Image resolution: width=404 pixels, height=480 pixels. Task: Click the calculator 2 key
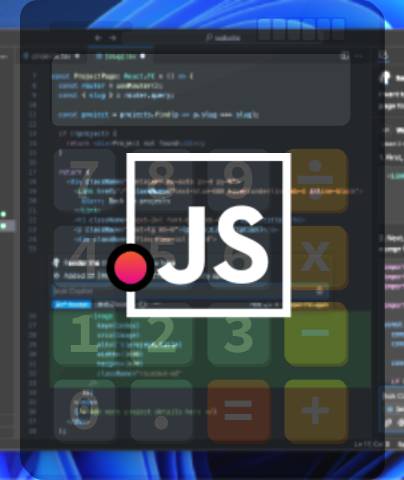point(161,334)
